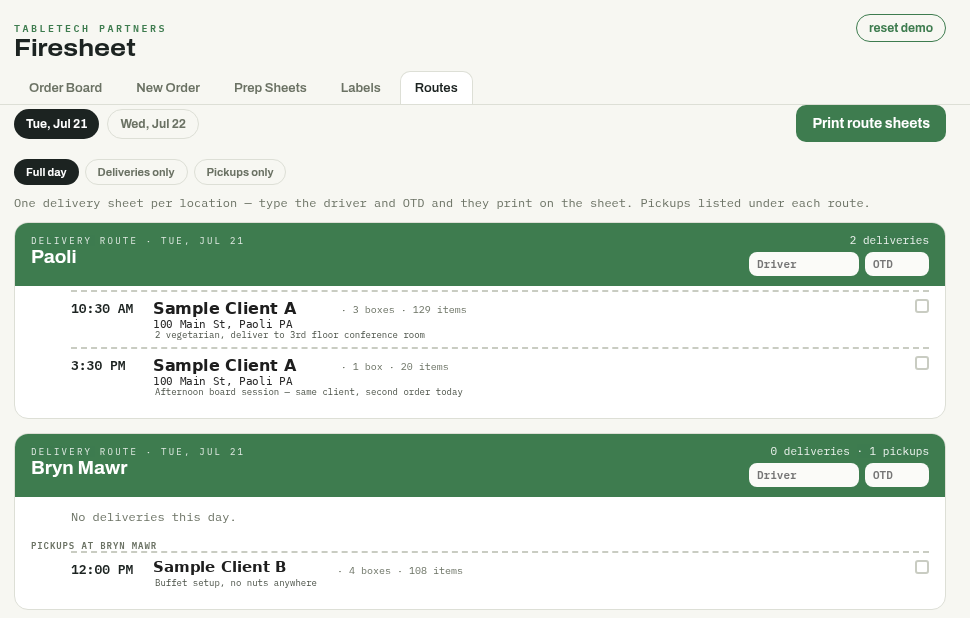Select the Routes tab
This screenshot has width=970, height=618.
(x=436, y=88)
